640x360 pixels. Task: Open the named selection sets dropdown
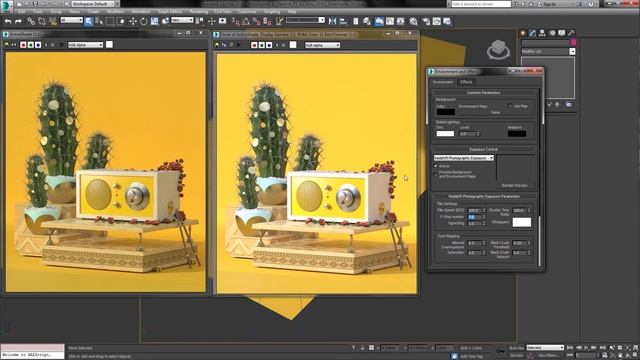pos(305,20)
